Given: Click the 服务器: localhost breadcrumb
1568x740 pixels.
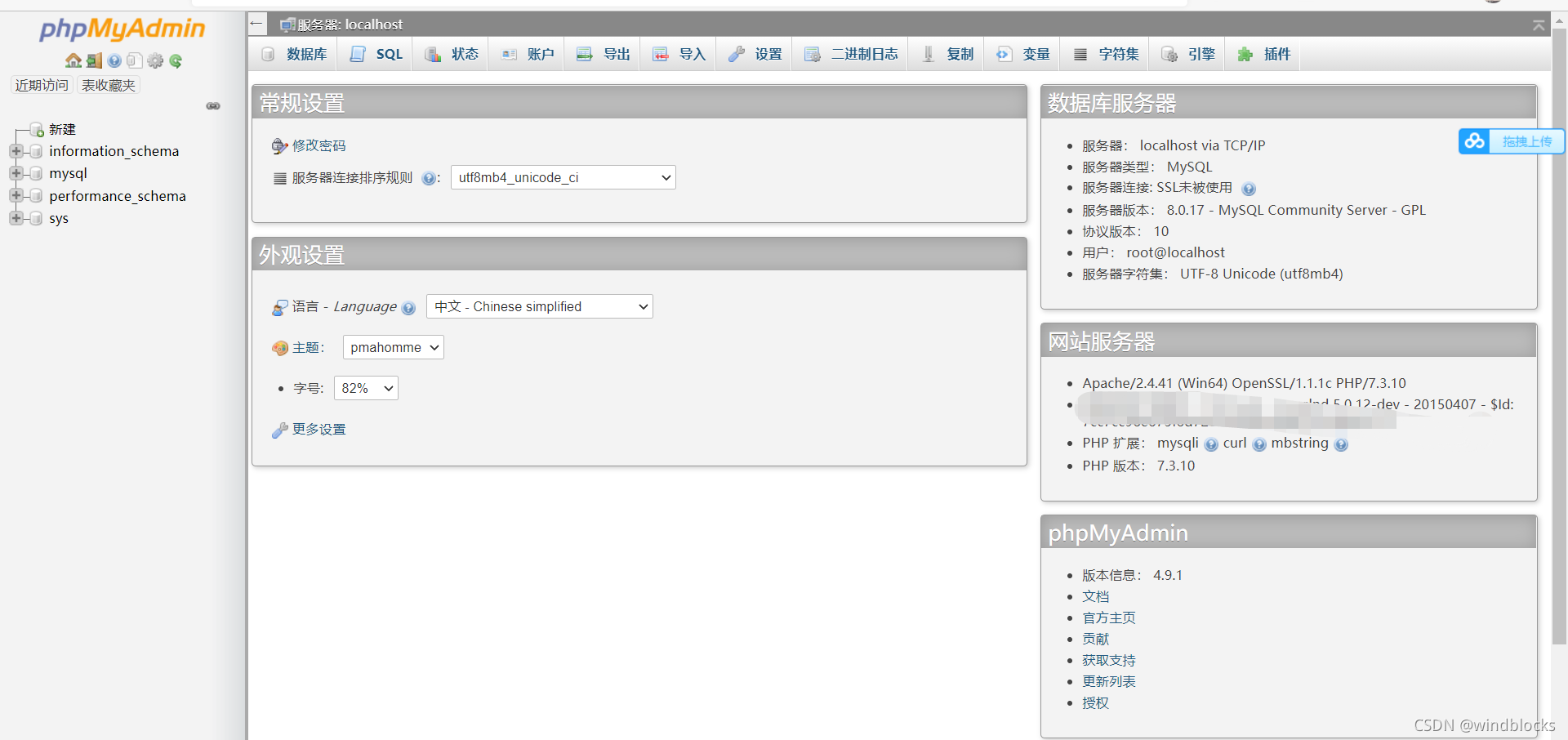Looking at the screenshot, I should click(x=350, y=25).
